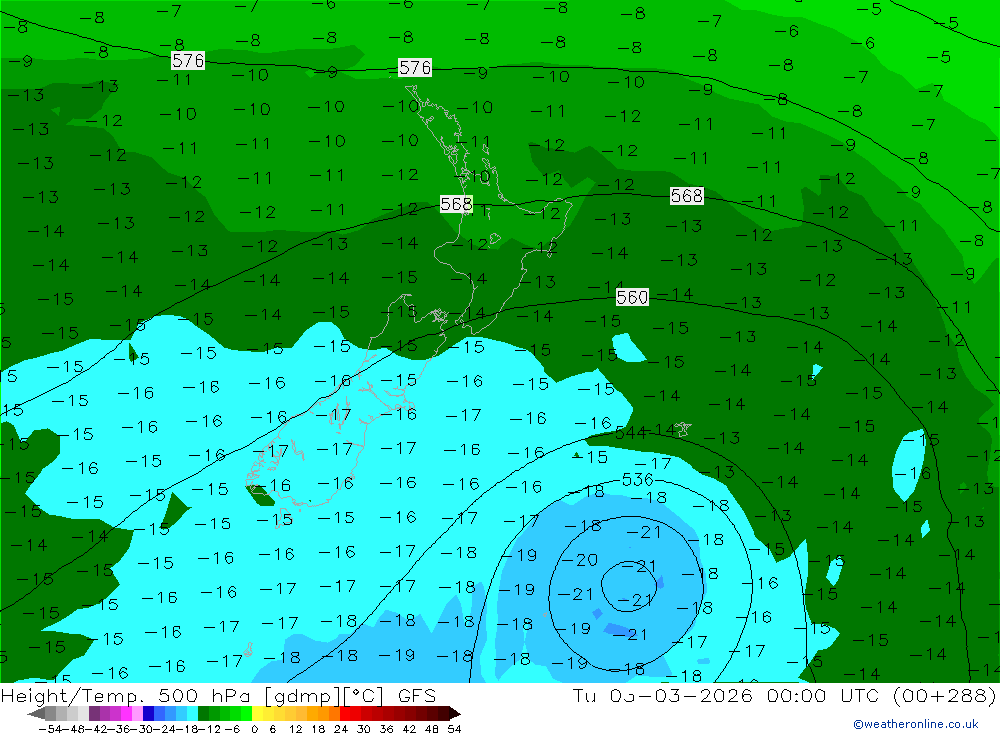Click the 560 height contour label
The height and width of the screenshot is (733, 1000).
coord(632,297)
